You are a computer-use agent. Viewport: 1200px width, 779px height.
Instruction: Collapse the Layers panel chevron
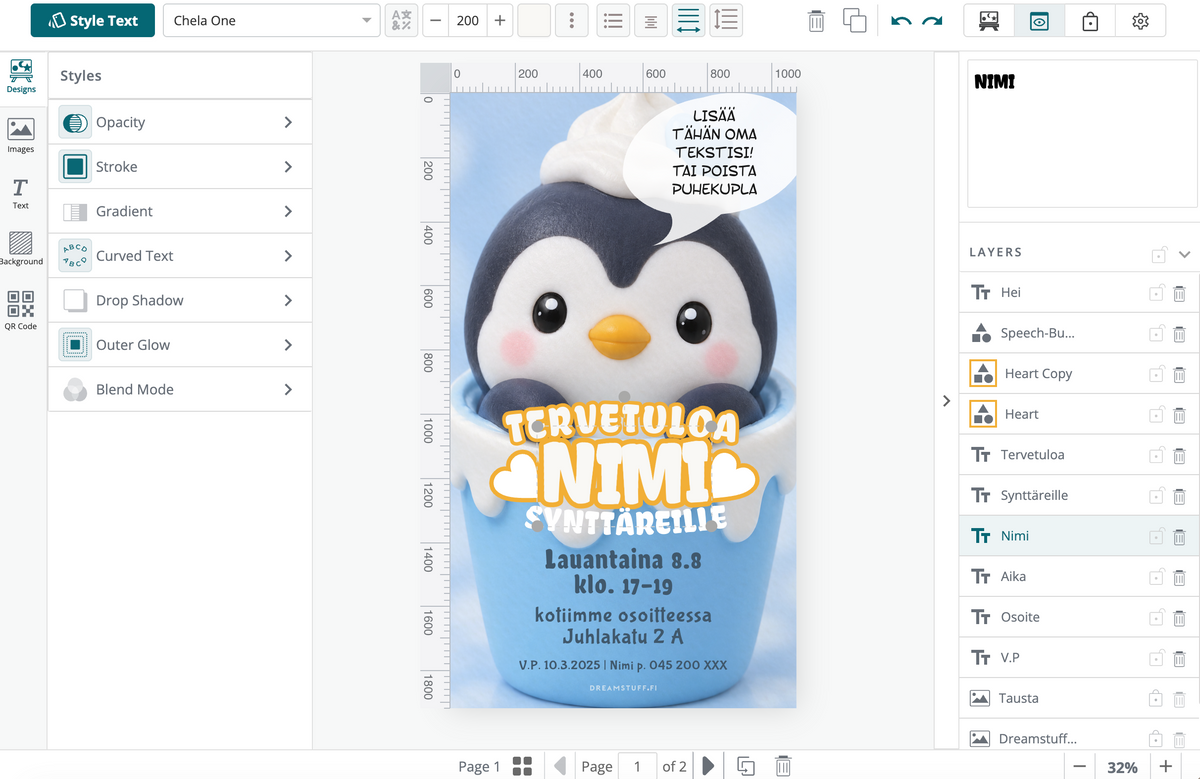[x=1185, y=254]
